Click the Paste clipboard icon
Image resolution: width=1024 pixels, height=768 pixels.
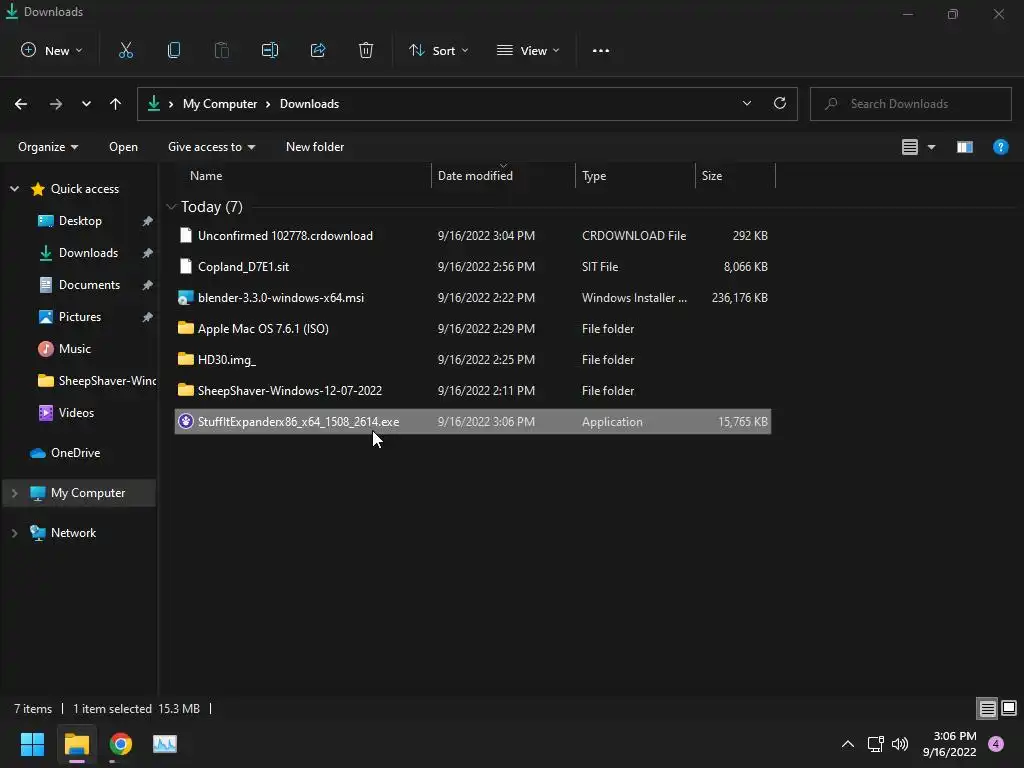(222, 50)
